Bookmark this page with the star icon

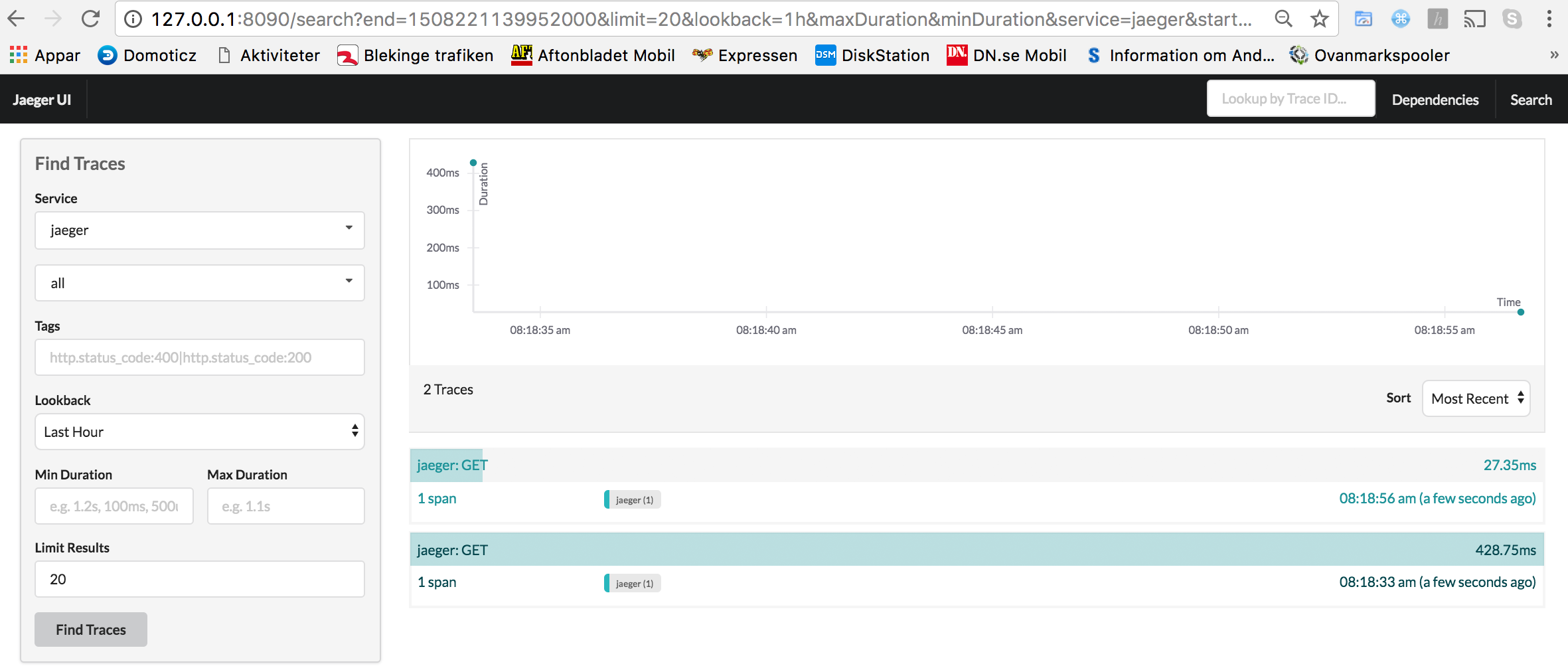coord(1320,19)
